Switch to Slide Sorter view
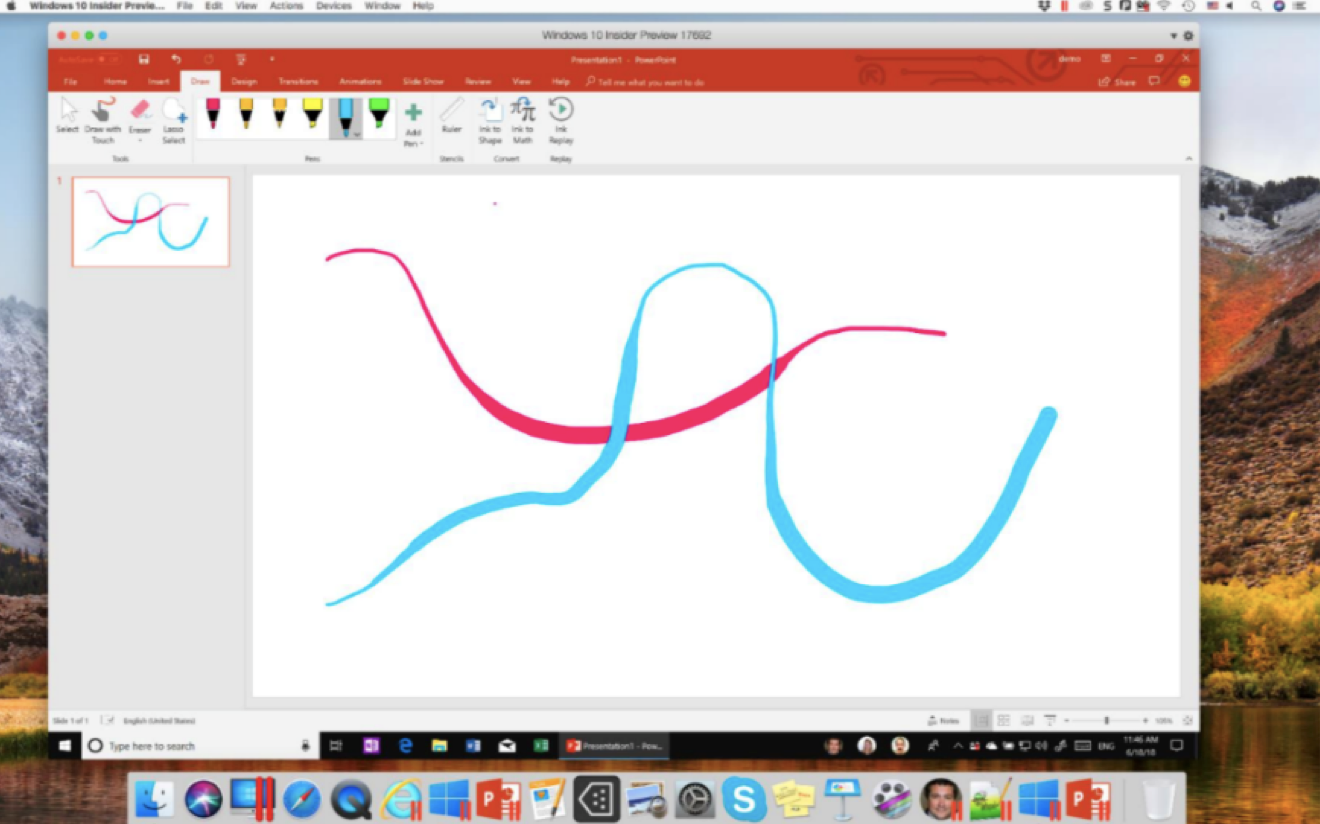This screenshot has height=824, width=1320. click(x=1004, y=720)
